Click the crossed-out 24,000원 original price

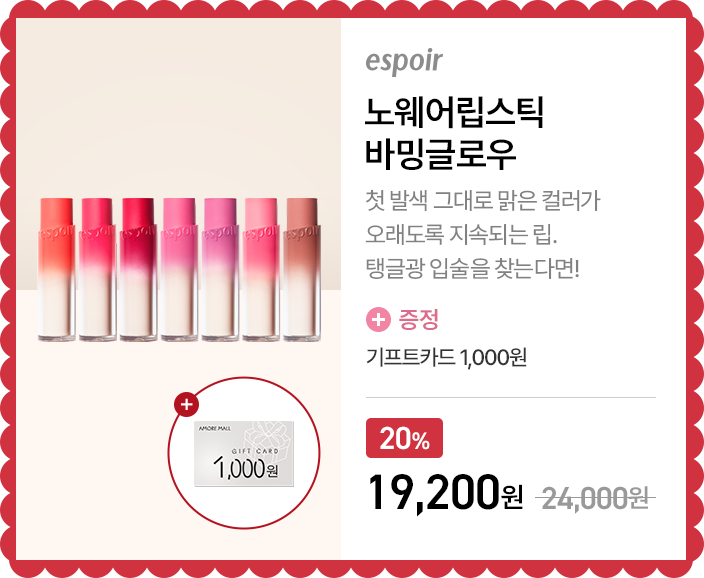click(x=595, y=498)
